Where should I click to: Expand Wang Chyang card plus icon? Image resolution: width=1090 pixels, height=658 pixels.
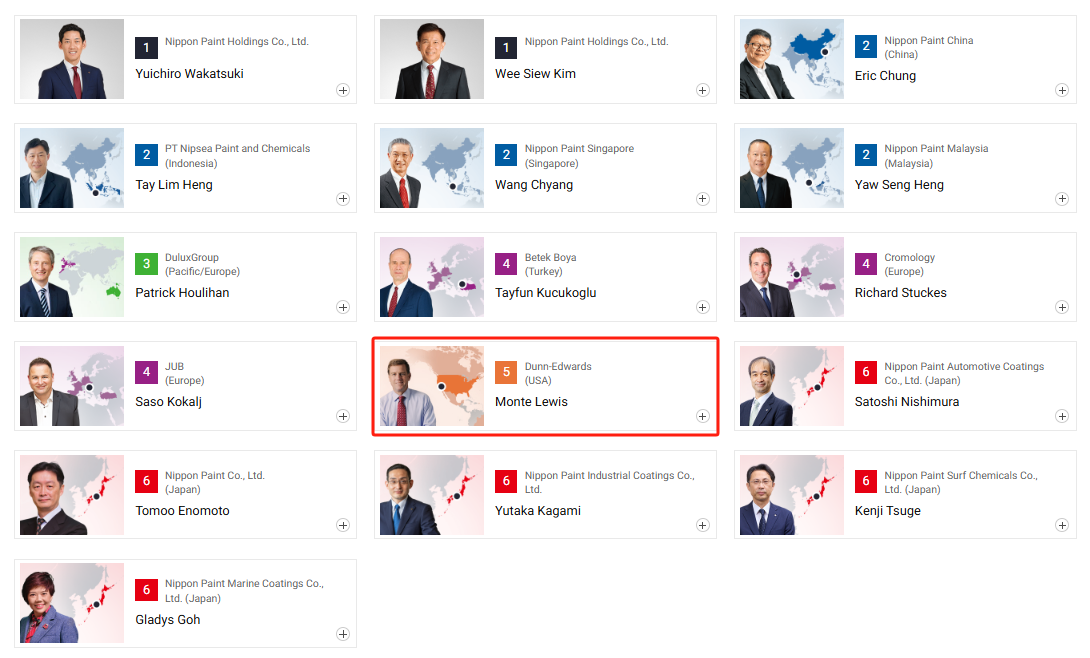tap(703, 199)
